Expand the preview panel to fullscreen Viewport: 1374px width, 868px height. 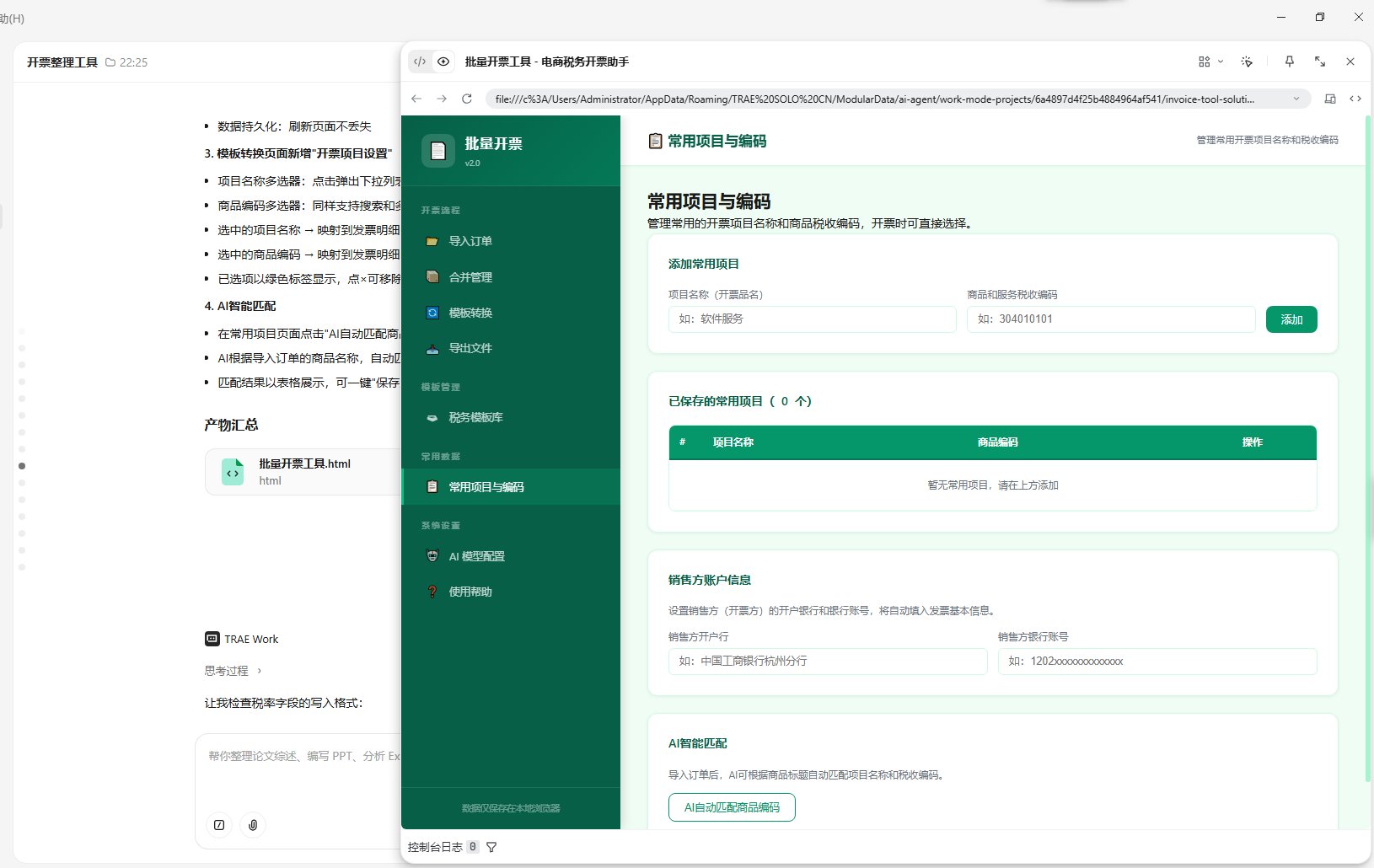1320,62
